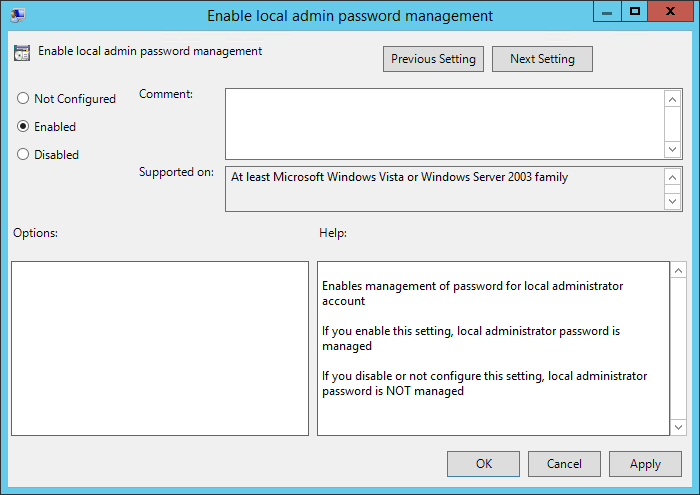The width and height of the screenshot is (700, 495).
Task: Select the Not Configured radio button
Action: (23, 99)
